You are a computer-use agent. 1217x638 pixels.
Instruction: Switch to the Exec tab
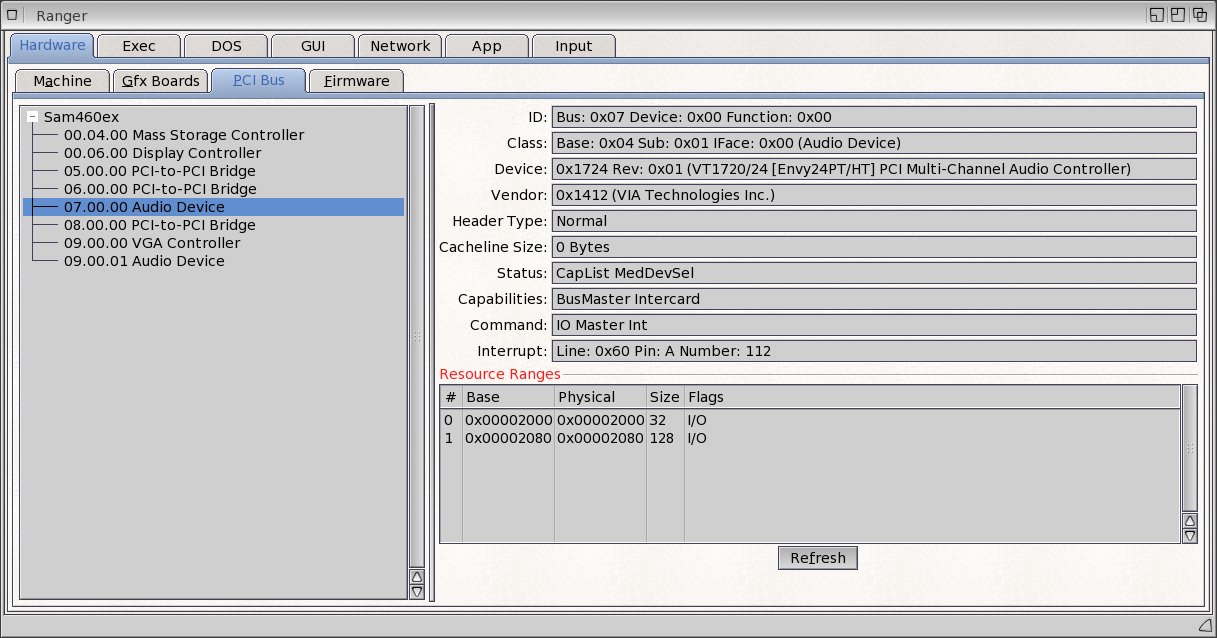(139, 46)
